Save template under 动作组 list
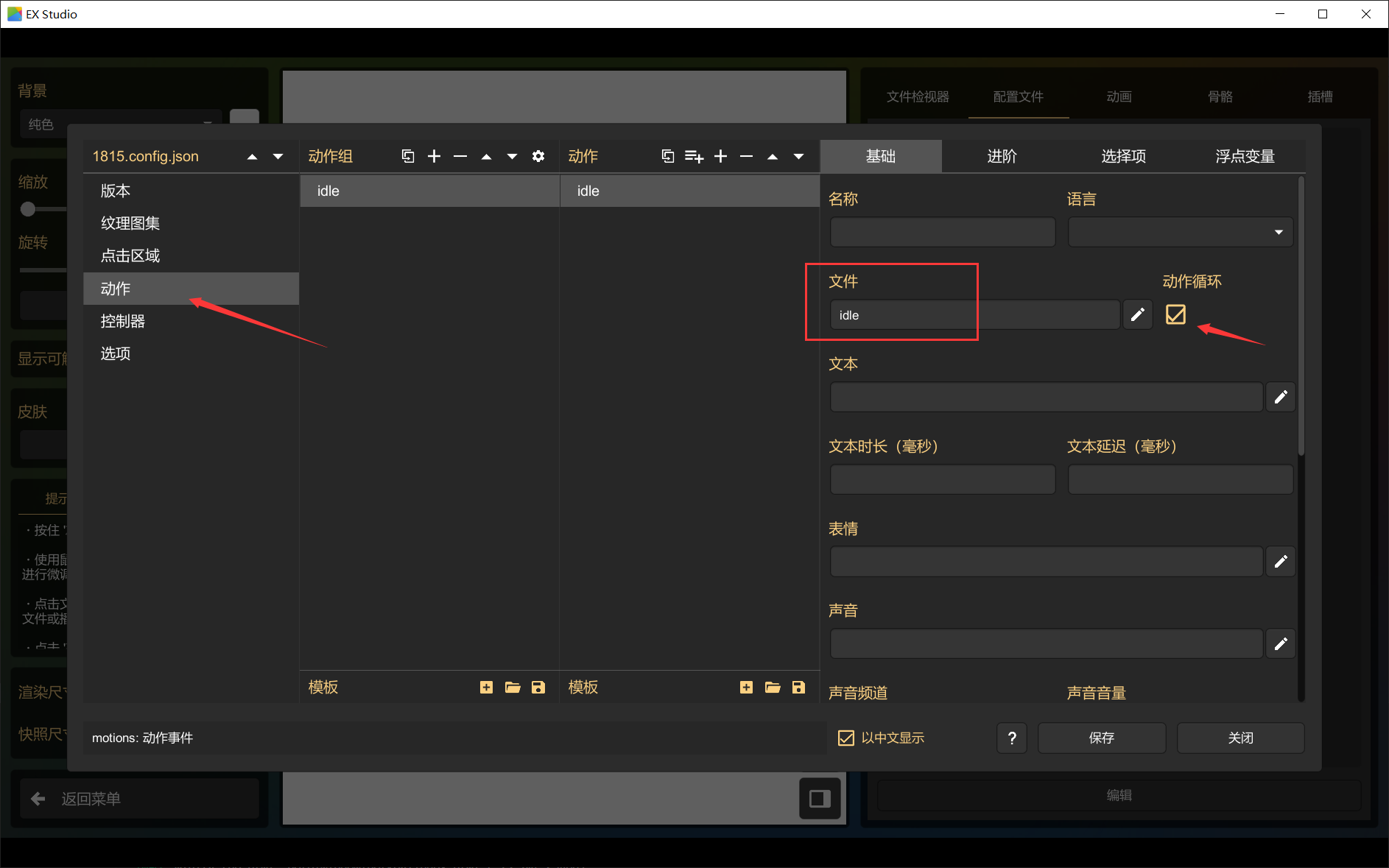This screenshot has width=1389, height=868. [x=538, y=687]
